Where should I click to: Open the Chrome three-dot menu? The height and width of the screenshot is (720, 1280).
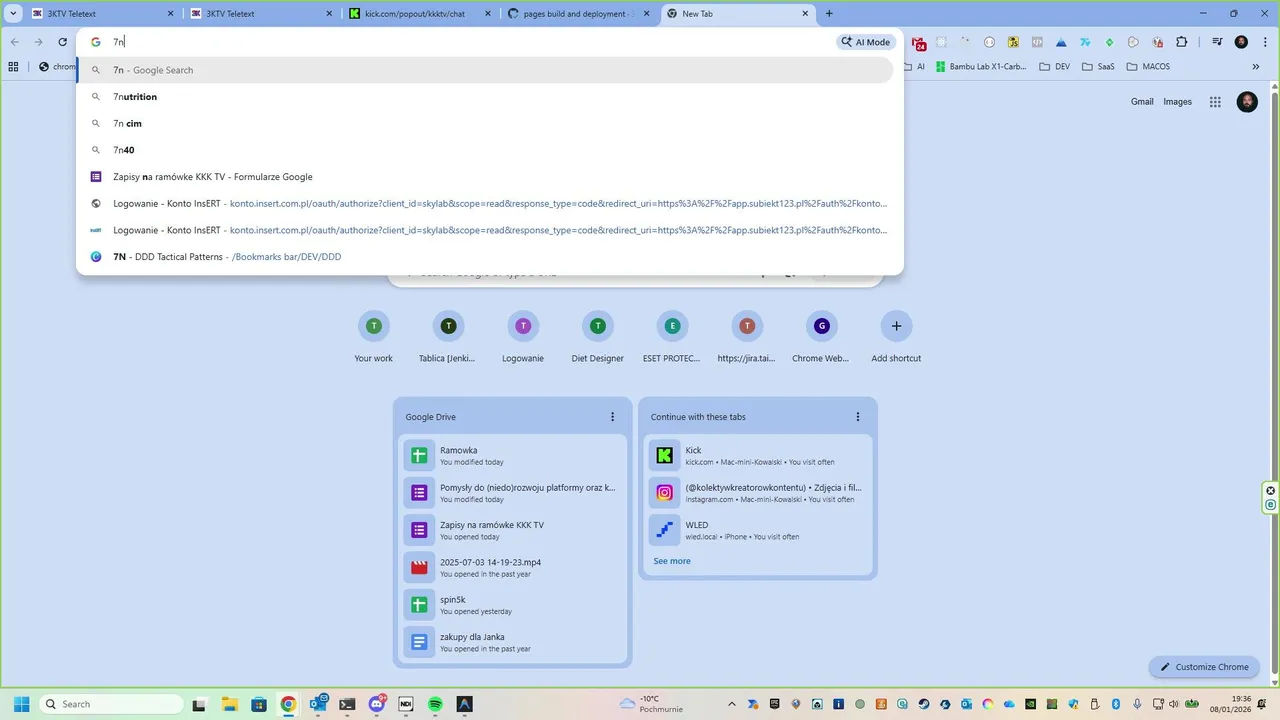tap(1264, 42)
